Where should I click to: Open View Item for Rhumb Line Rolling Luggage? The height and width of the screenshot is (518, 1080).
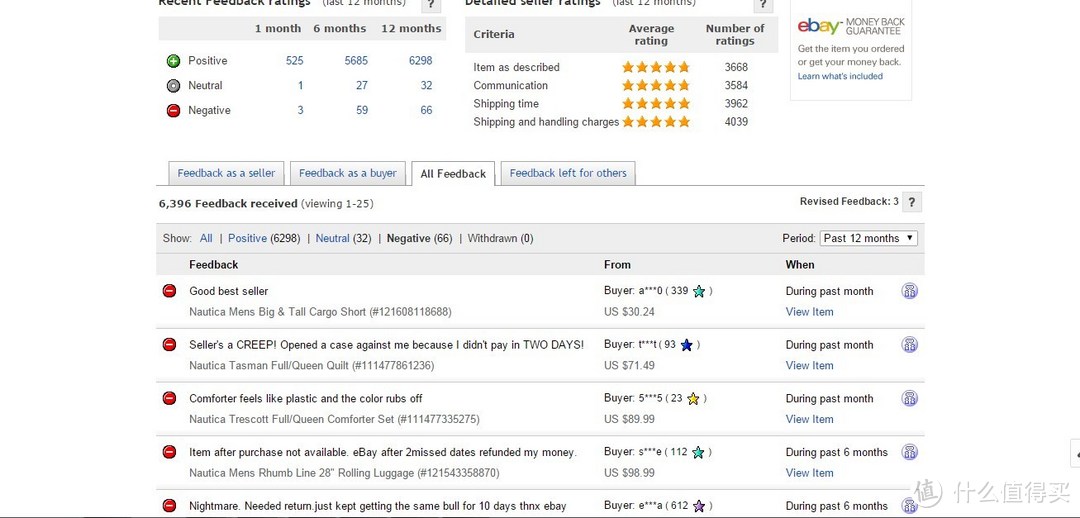tap(809, 473)
